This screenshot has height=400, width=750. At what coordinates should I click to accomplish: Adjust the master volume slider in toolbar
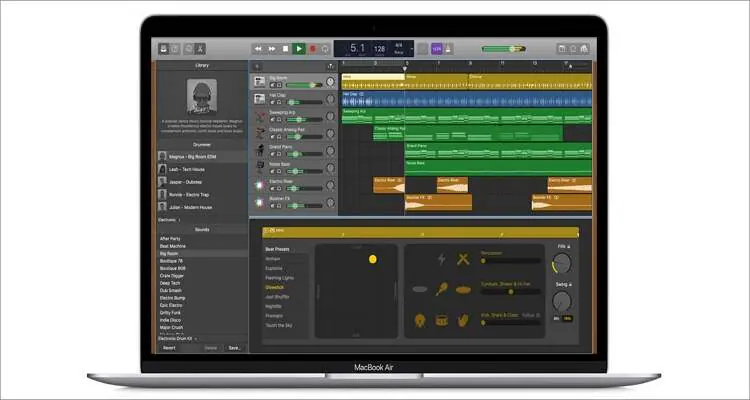[x=503, y=49]
